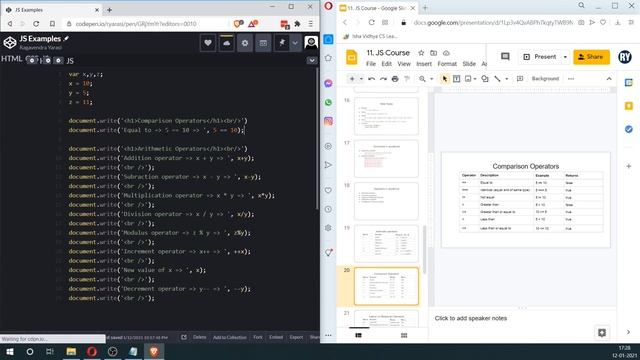The height and width of the screenshot is (360, 640).
Task: Select the Text box tool
Action: point(456,79)
